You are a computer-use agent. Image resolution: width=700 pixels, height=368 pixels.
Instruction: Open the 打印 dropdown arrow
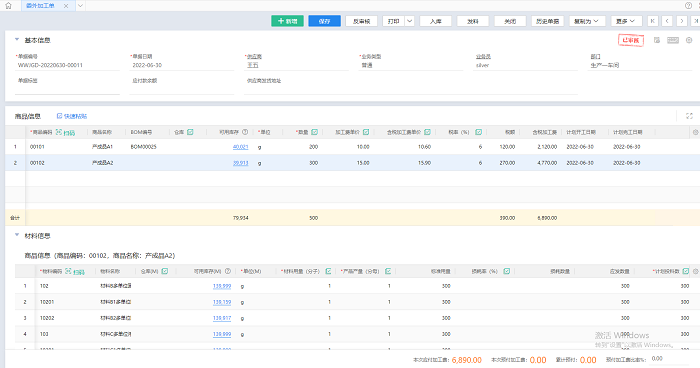410,21
